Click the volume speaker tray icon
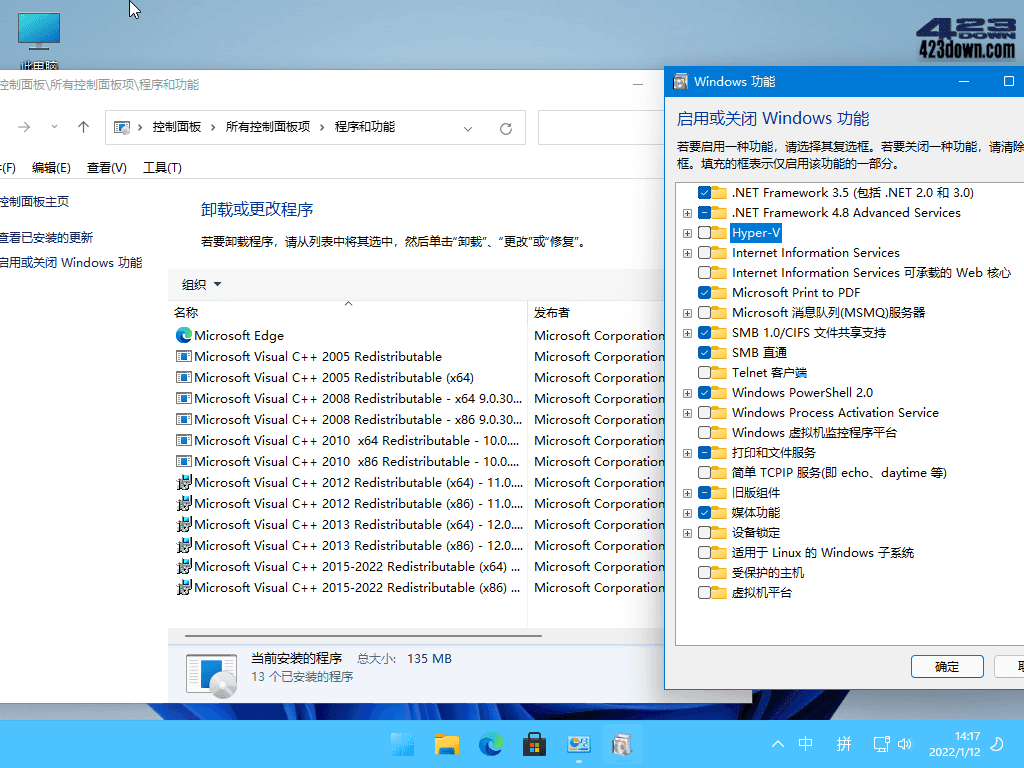This screenshot has width=1024, height=768. (x=904, y=744)
